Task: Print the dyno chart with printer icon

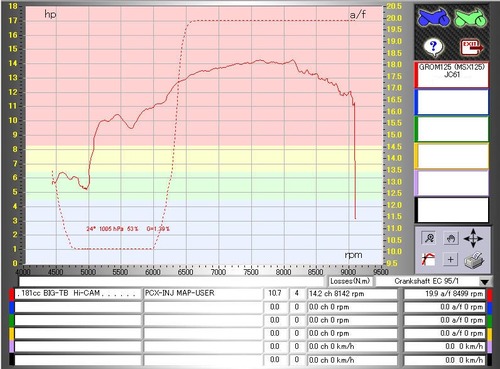Action: 474,260
